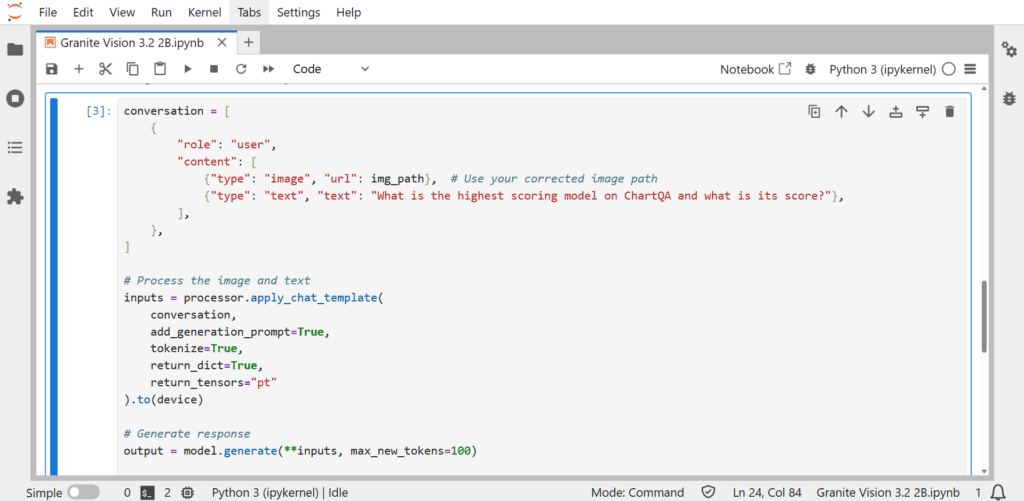Delete the cell with the trash icon
The width and height of the screenshot is (1024, 501).
[x=950, y=112]
